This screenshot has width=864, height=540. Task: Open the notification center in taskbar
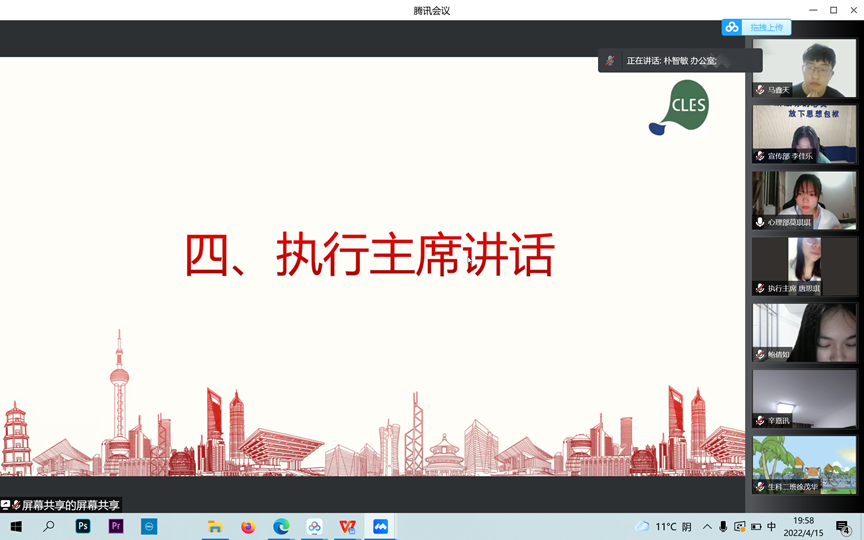coord(843,527)
